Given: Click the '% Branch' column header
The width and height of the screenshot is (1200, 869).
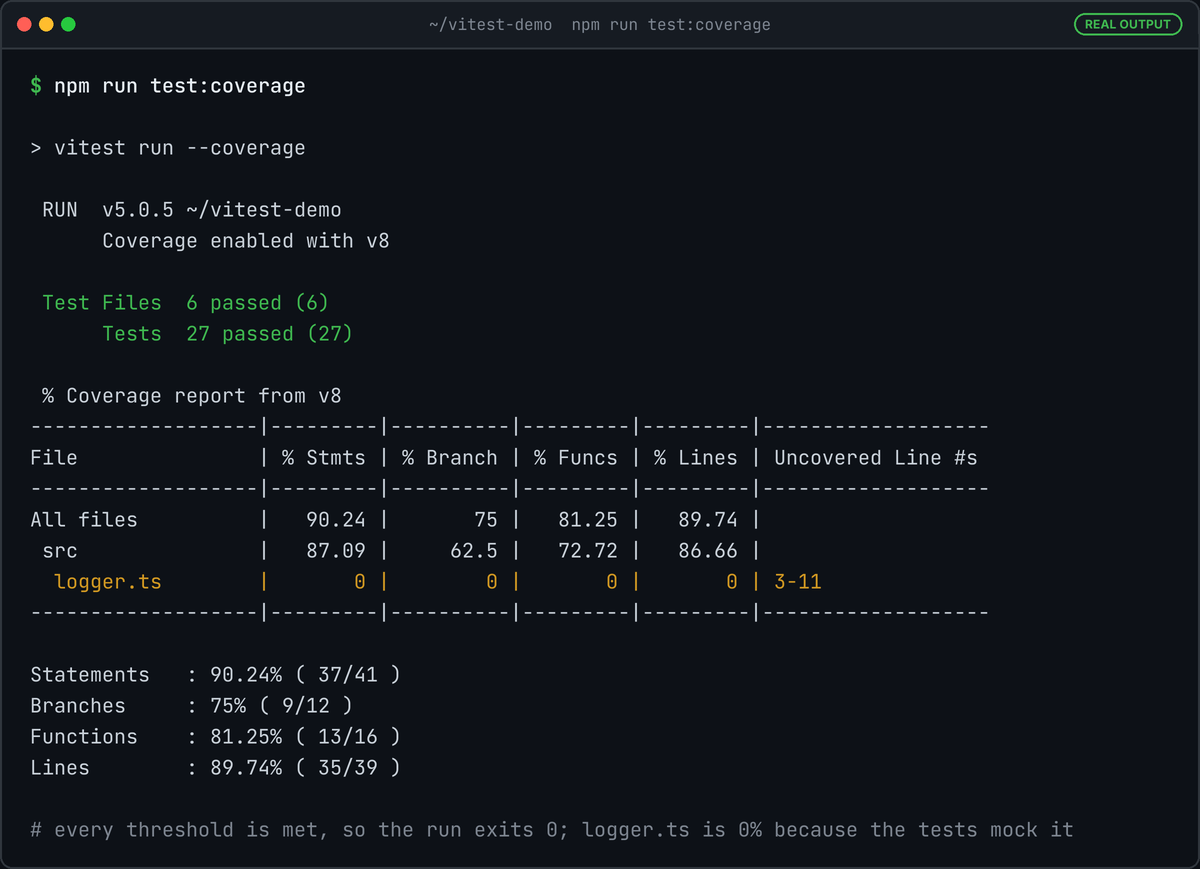Looking at the screenshot, I should point(449,458).
